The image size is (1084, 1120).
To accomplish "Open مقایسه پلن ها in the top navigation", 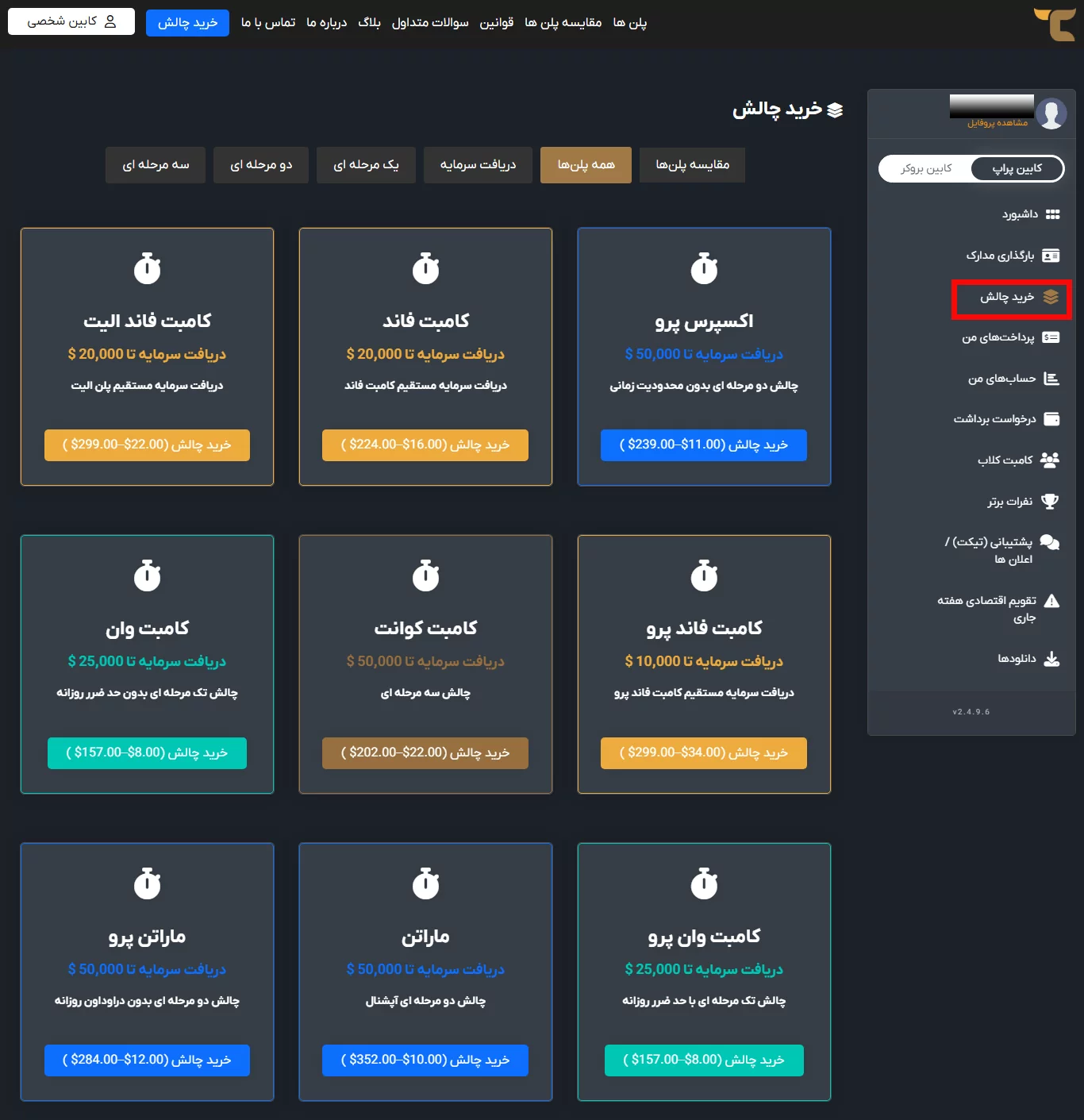I will point(563,22).
